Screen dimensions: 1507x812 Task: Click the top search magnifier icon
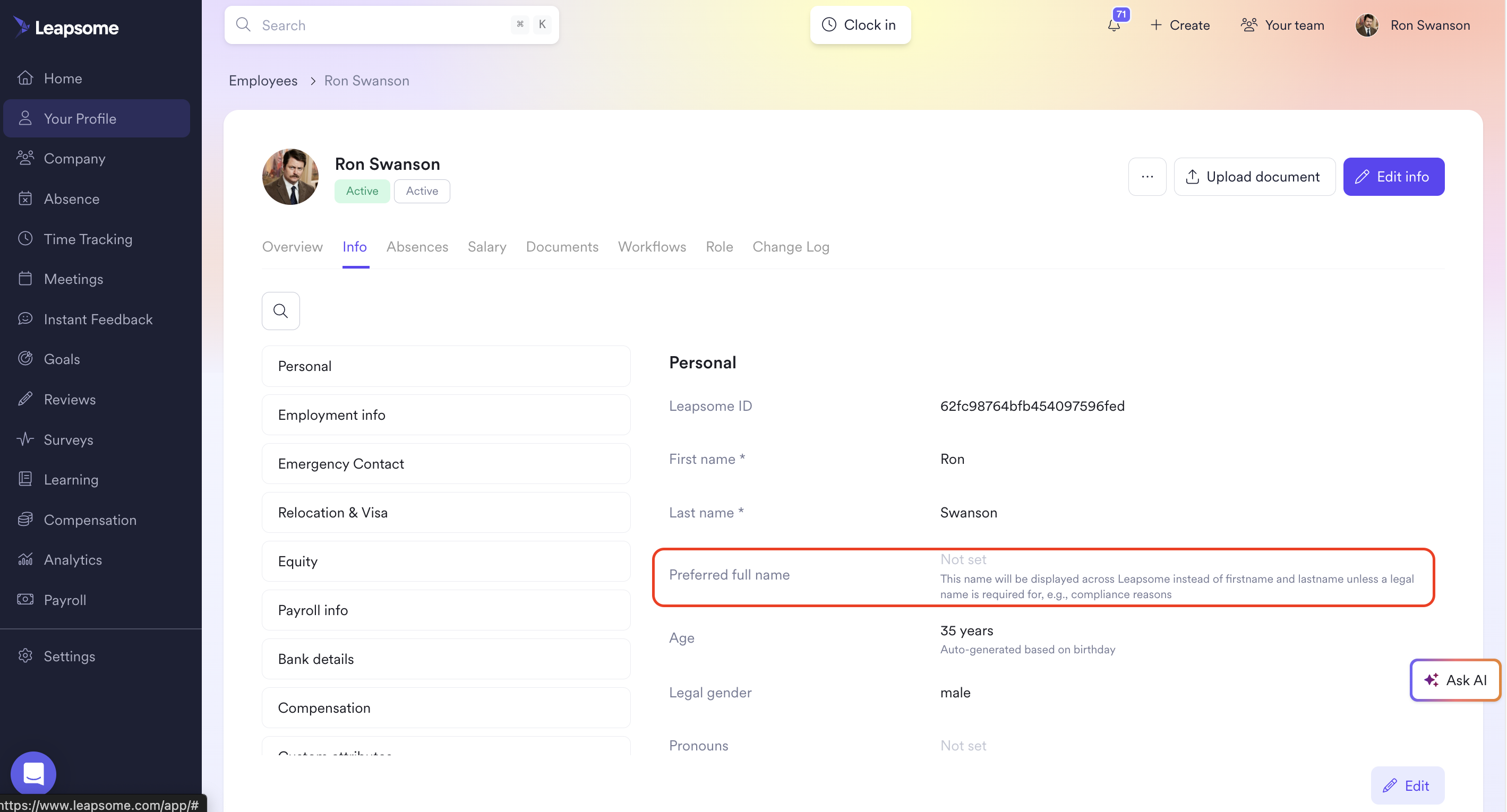[x=243, y=24]
